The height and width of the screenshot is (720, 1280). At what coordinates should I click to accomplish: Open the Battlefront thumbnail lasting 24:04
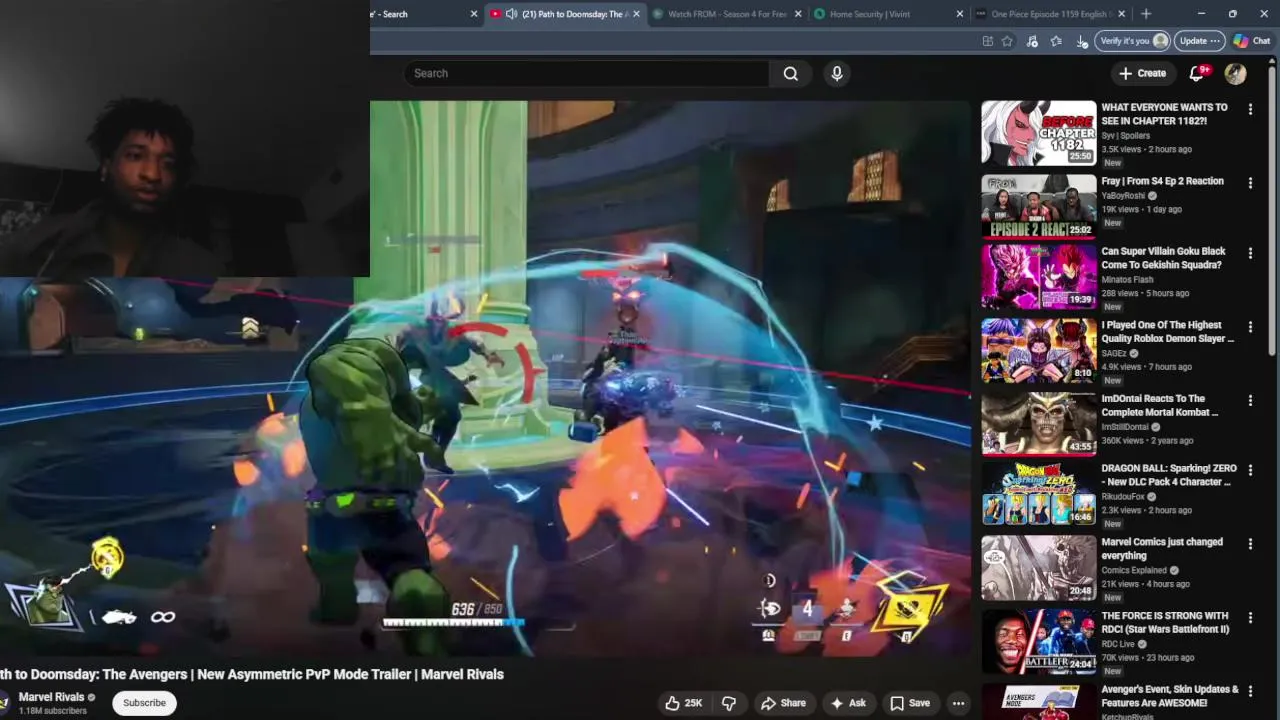click(1038, 641)
